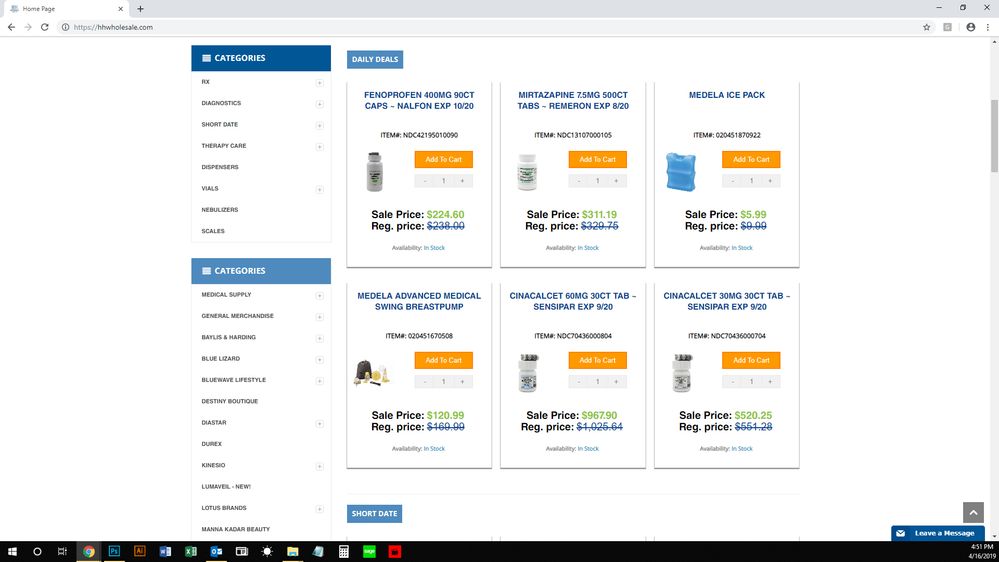
Task: Expand the Blue Lizard category
Action: pos(319,359)
